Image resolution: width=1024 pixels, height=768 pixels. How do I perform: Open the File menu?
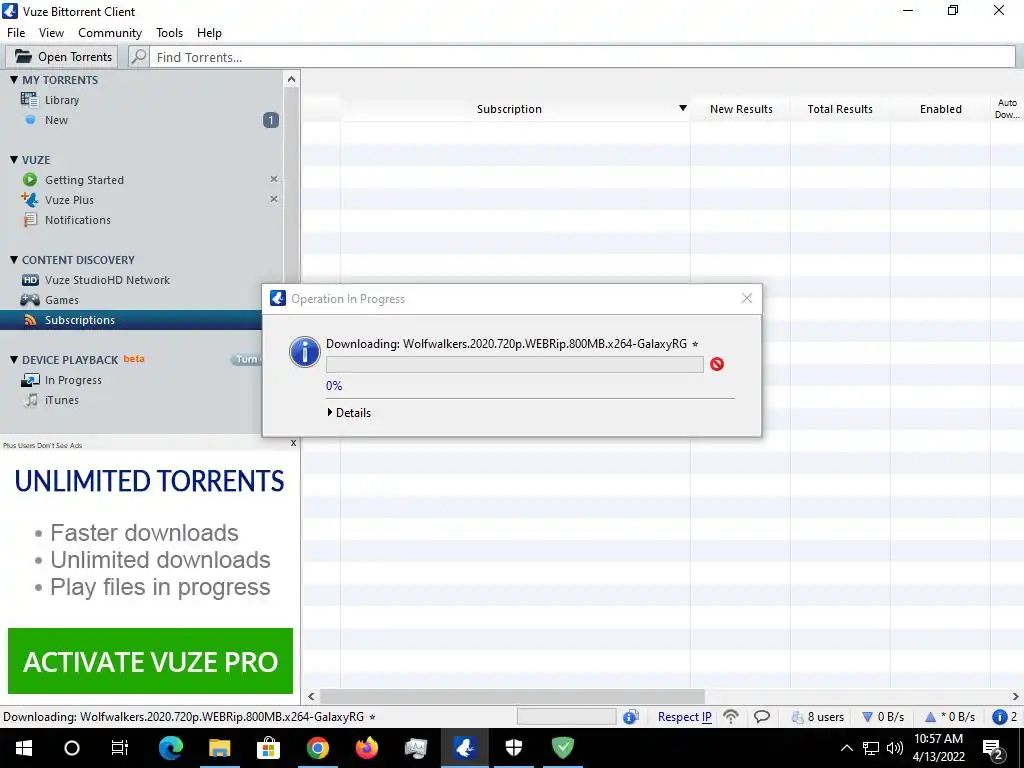click(16, 33)
